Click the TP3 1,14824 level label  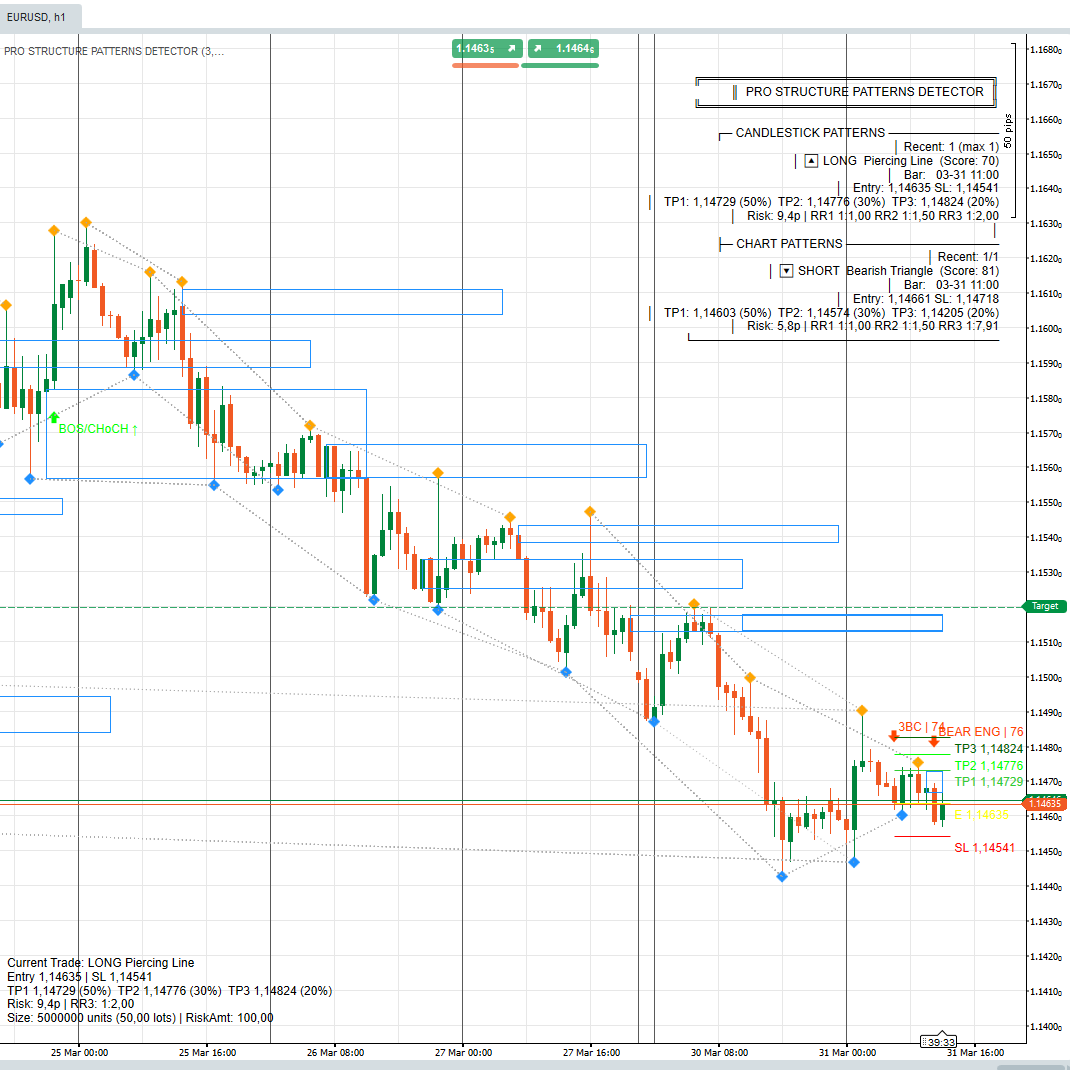pos(988,748)
